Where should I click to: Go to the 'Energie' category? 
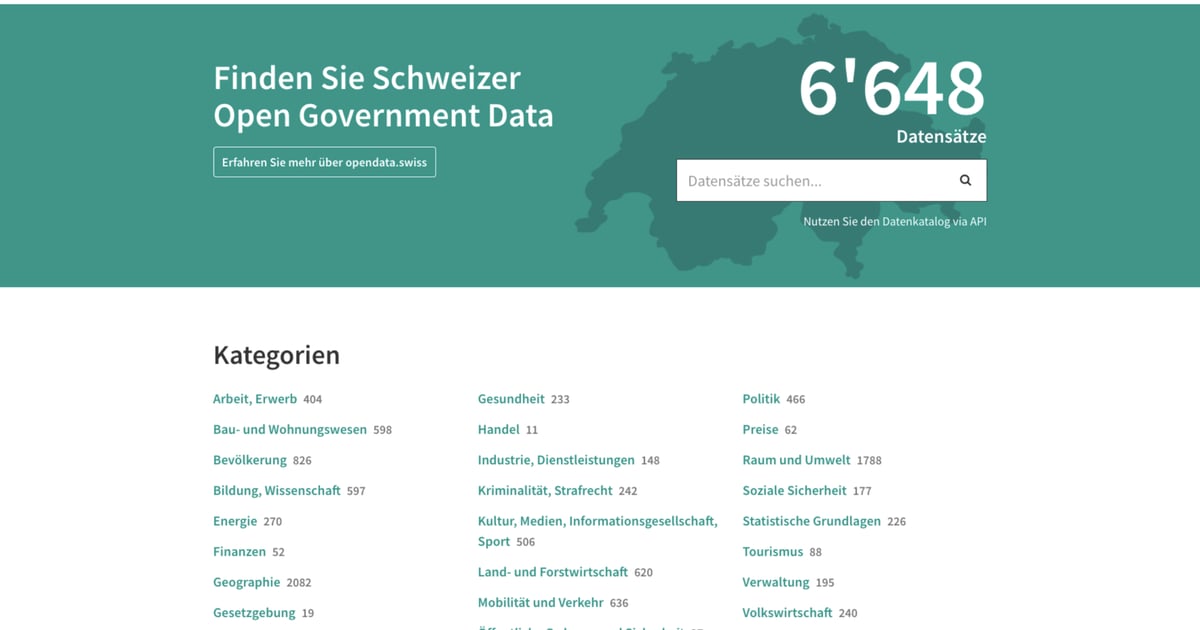click(x=235, y=521)
